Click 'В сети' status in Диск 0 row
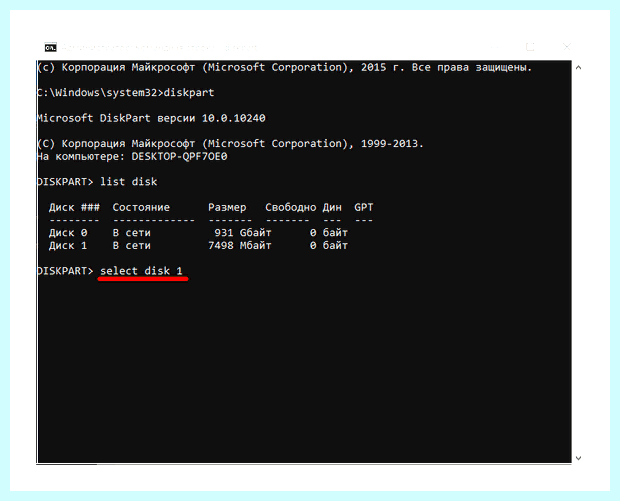This screenshot has width=620, height=501. coord(132,233)
